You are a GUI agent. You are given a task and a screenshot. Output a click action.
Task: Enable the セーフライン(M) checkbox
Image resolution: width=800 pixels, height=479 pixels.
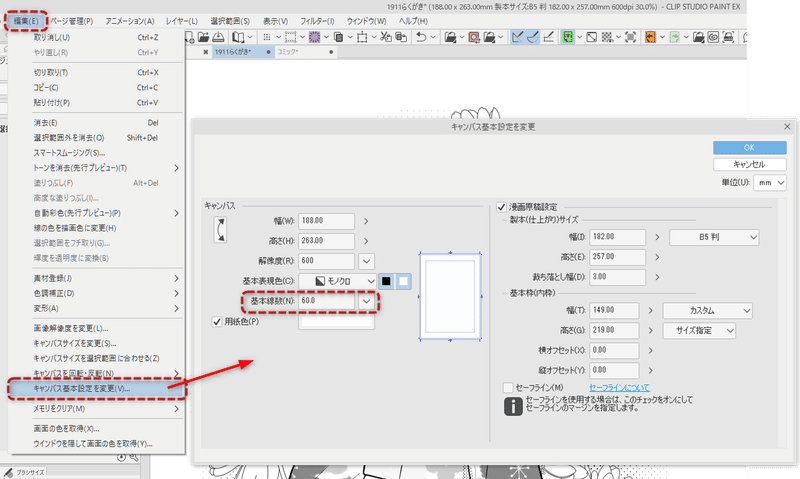(x=508, y=388)
